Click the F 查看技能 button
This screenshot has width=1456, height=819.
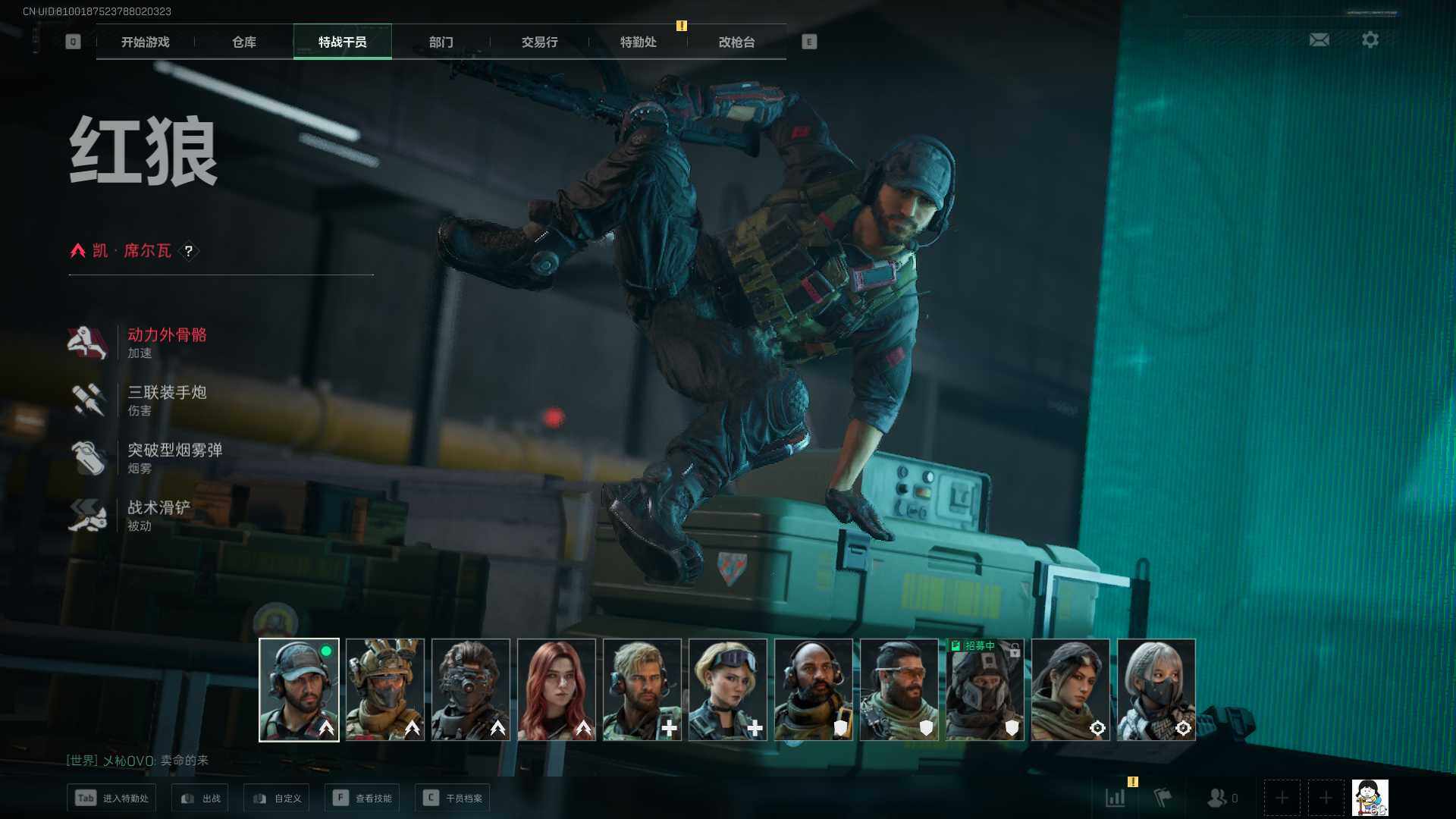point(362,798)
